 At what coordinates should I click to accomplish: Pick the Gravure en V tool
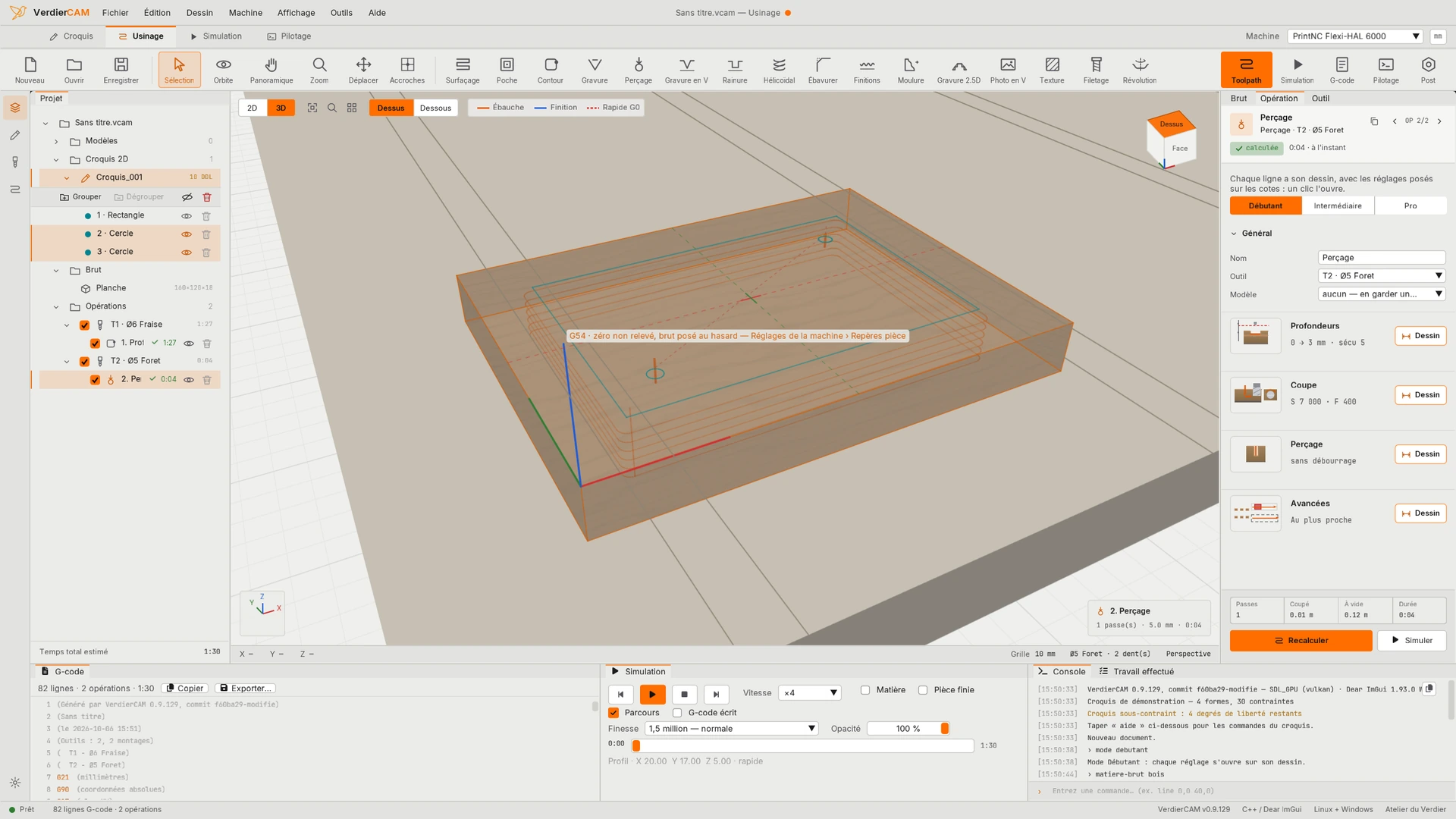(x=686, y=70)
